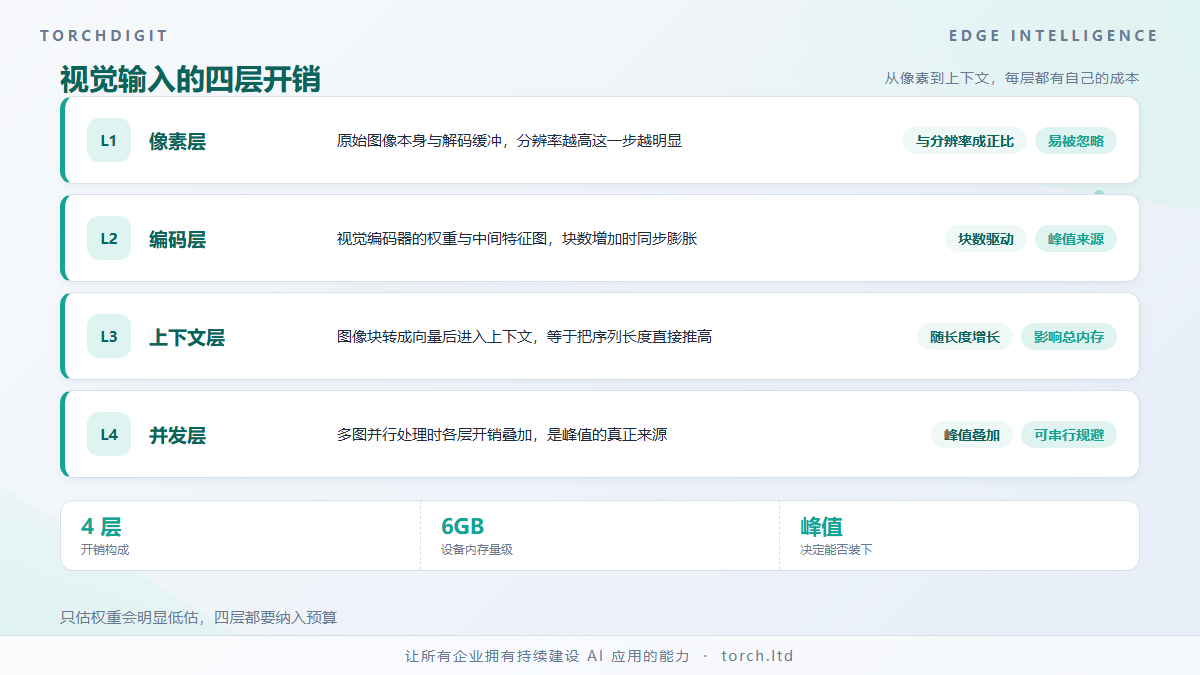Select the 易被忽略 tag

(x=1076, y=141)
